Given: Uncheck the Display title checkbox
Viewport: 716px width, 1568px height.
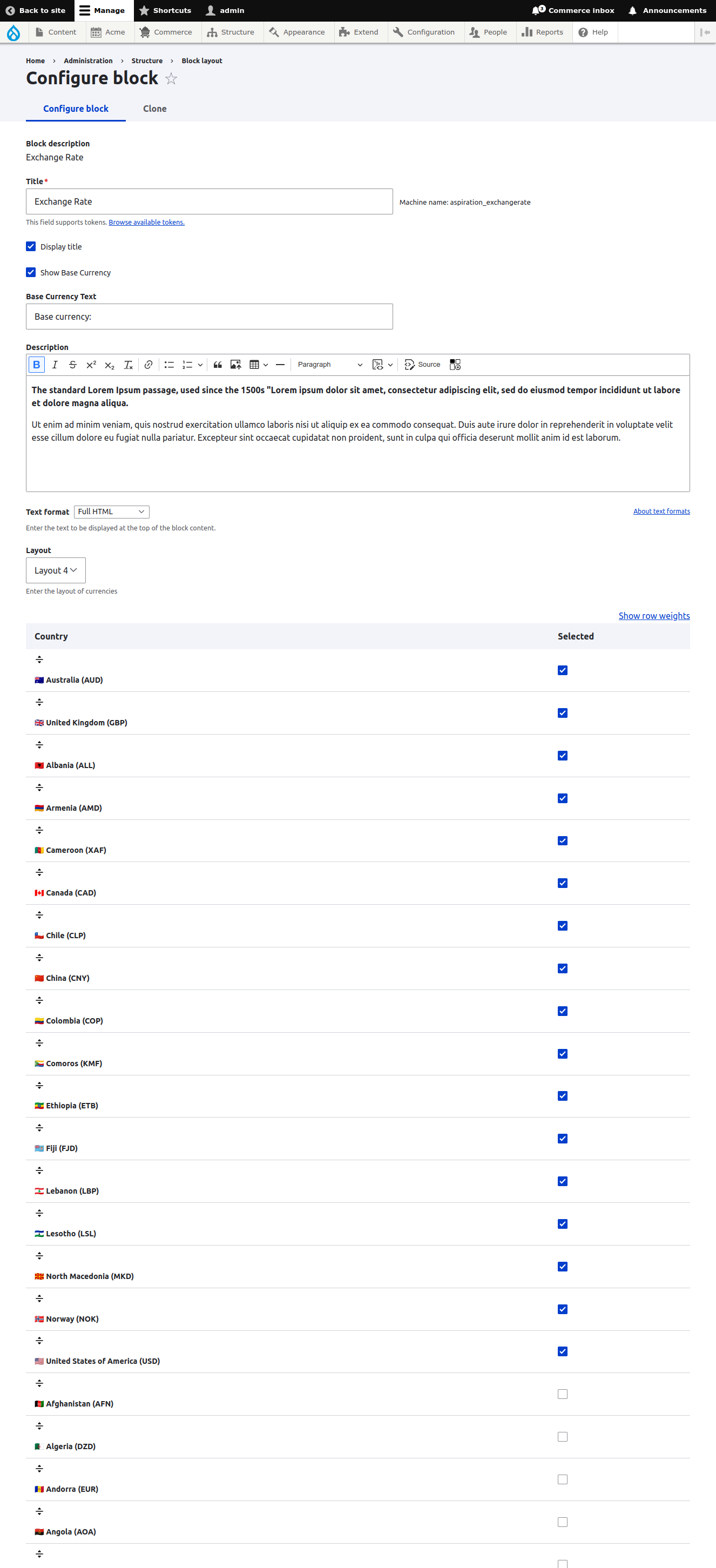Looking at the screenshot, I should tap(31, 246).
